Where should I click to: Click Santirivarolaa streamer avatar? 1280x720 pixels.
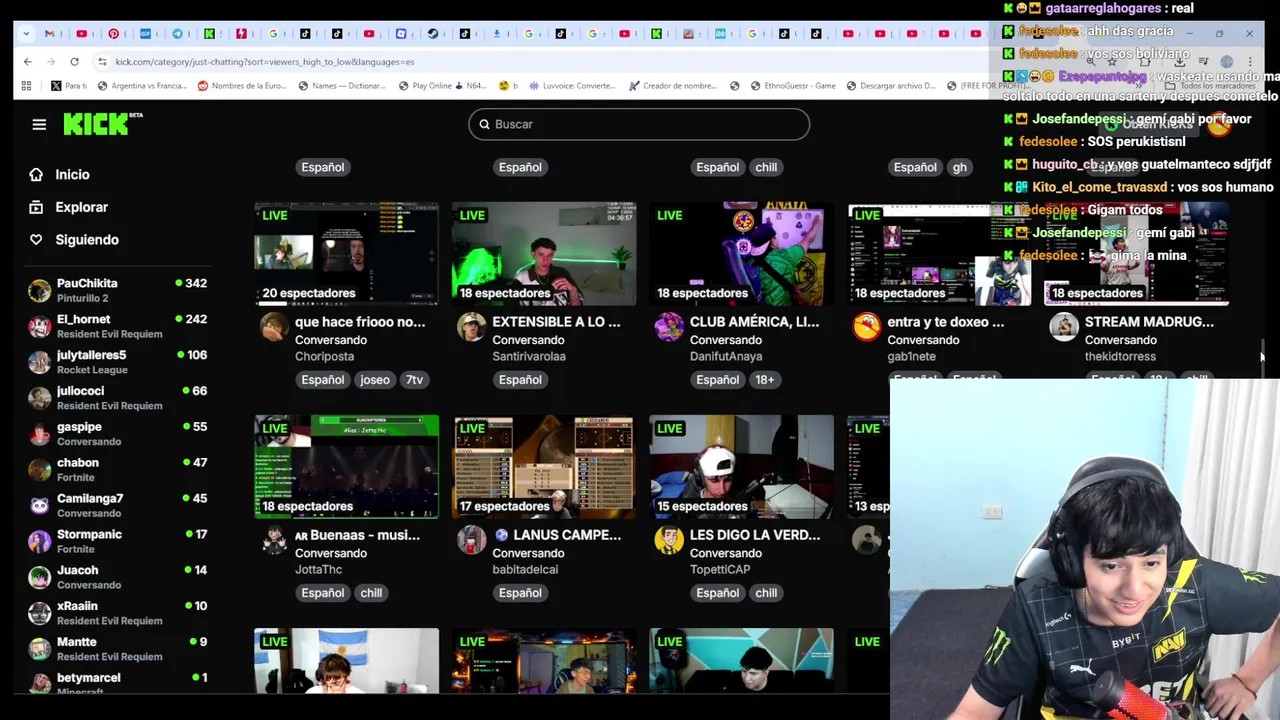471,327
